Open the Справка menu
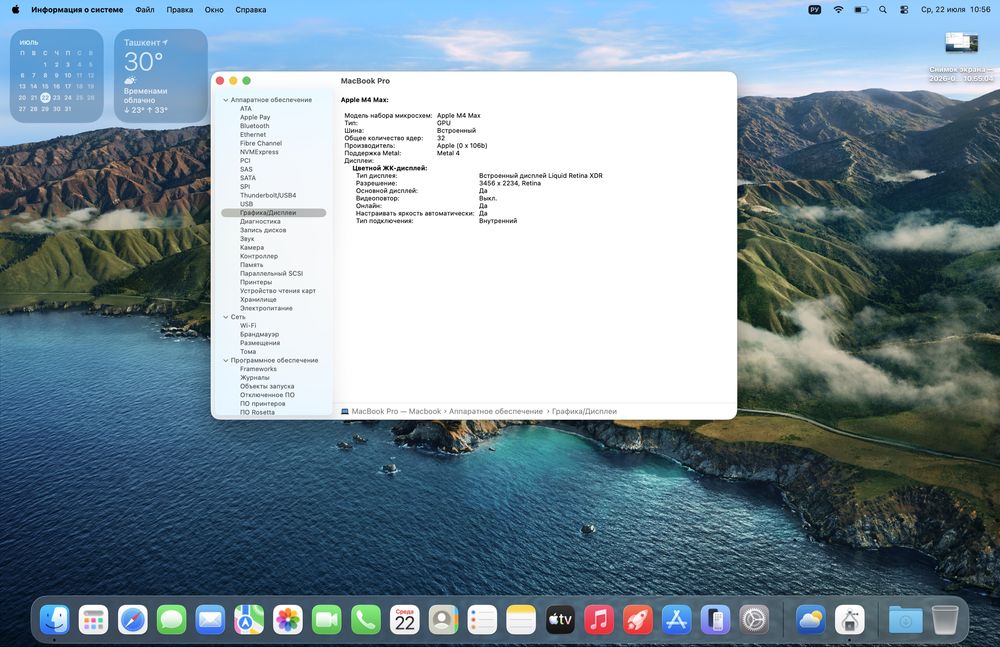This screenshot has height=647, width=1000. (251, 10)
